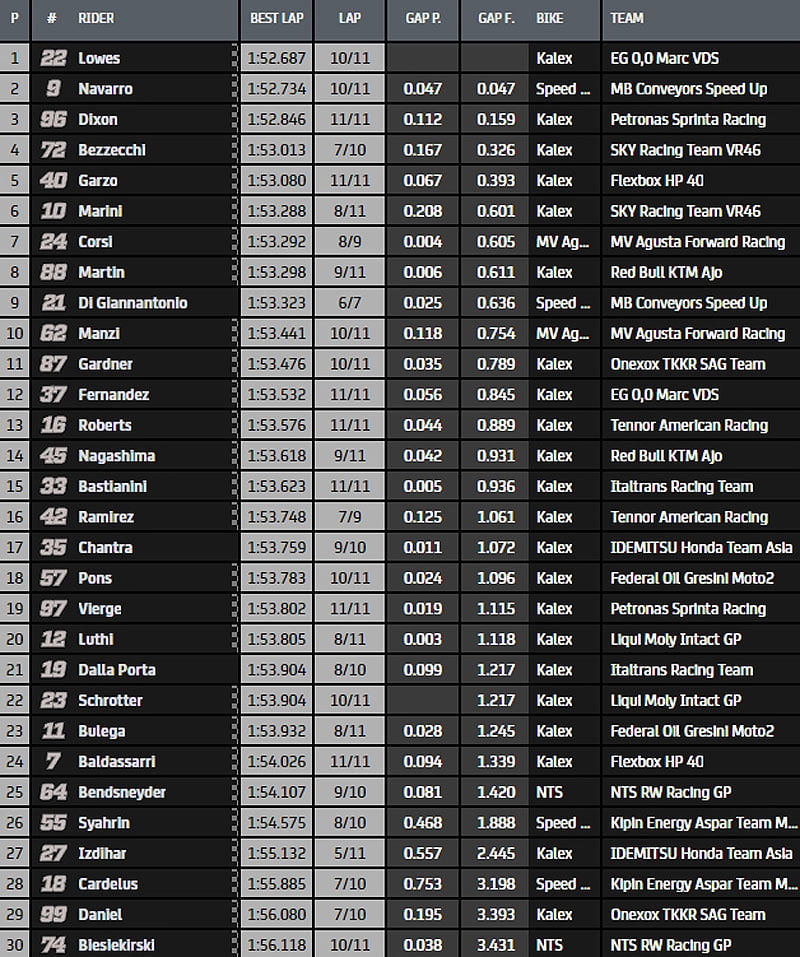Sort by the GAP F. column header
The width and height of the screenshot is (800, 957).
coord(496,18)
